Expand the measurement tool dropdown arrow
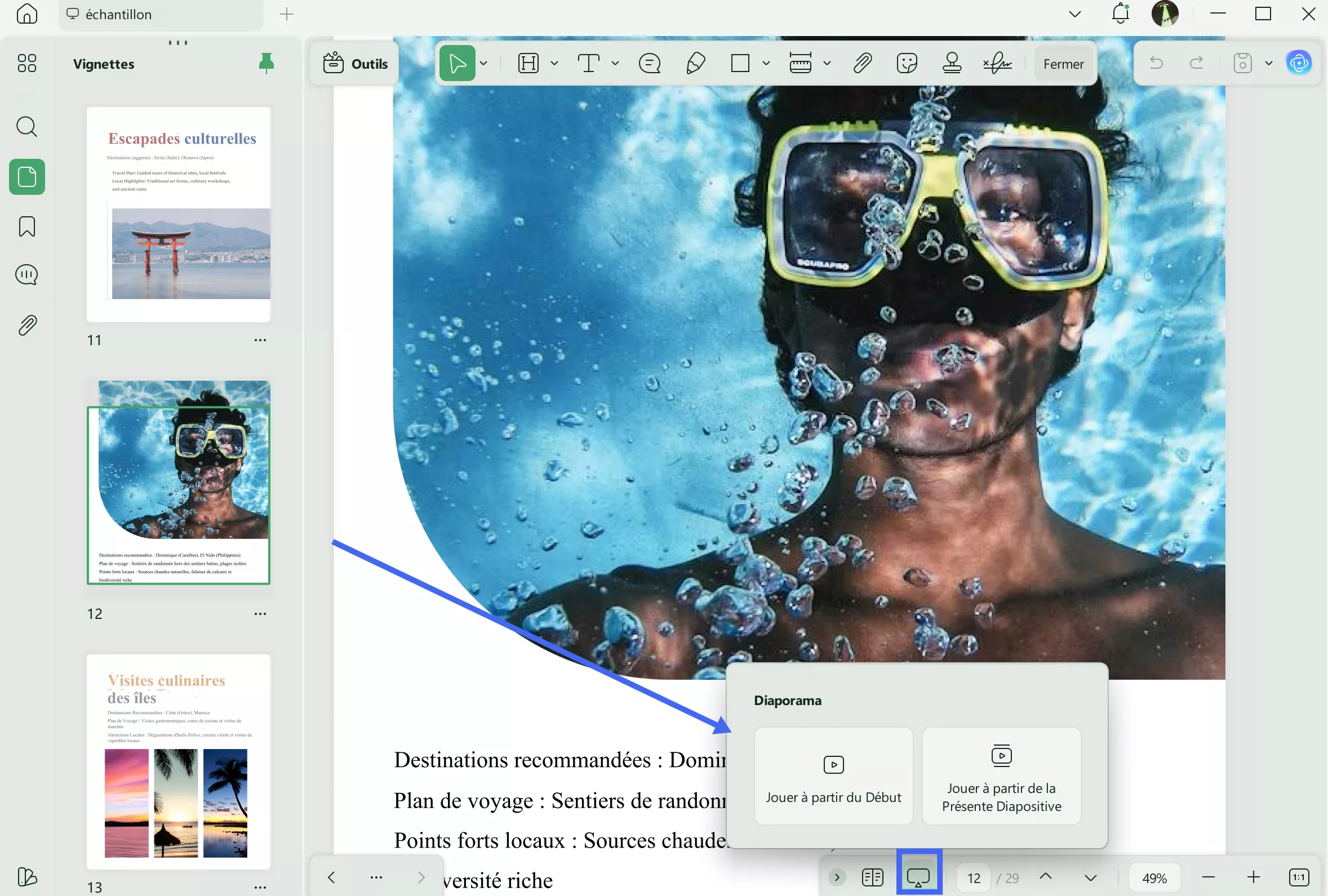1328x896 pixels. [x=827, y=64]
